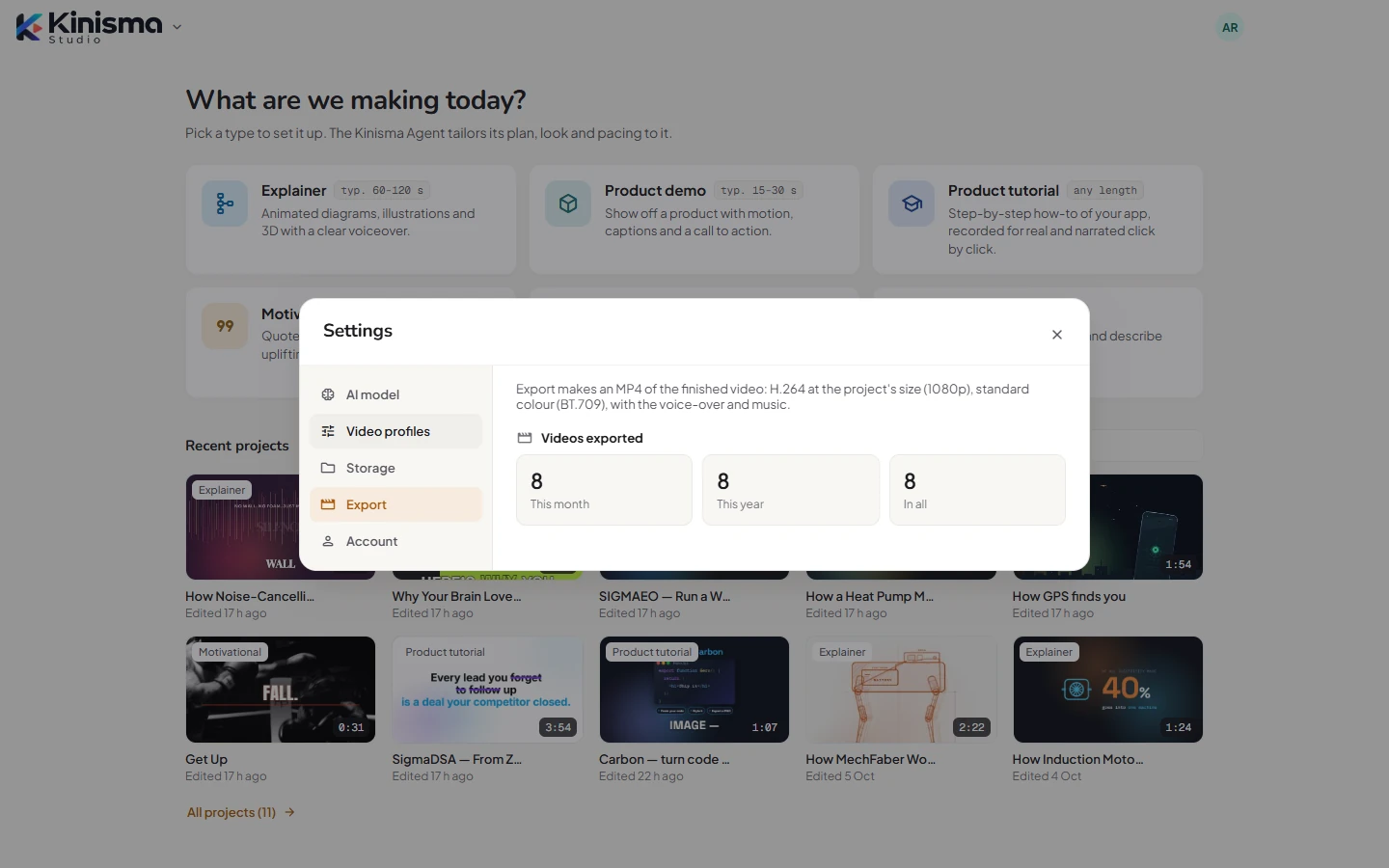Viewport: 1389px width, 868px height.
Task: Click the 'In all' exported videos stat
Action: [977, 490]
